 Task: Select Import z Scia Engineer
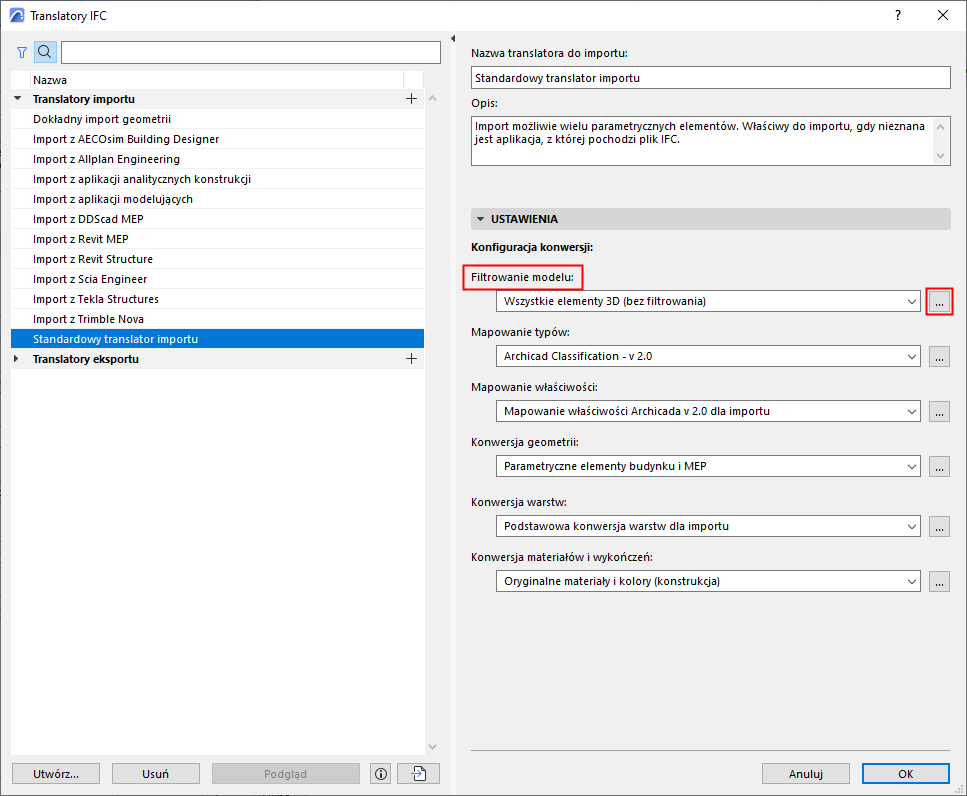click(217, 279)
